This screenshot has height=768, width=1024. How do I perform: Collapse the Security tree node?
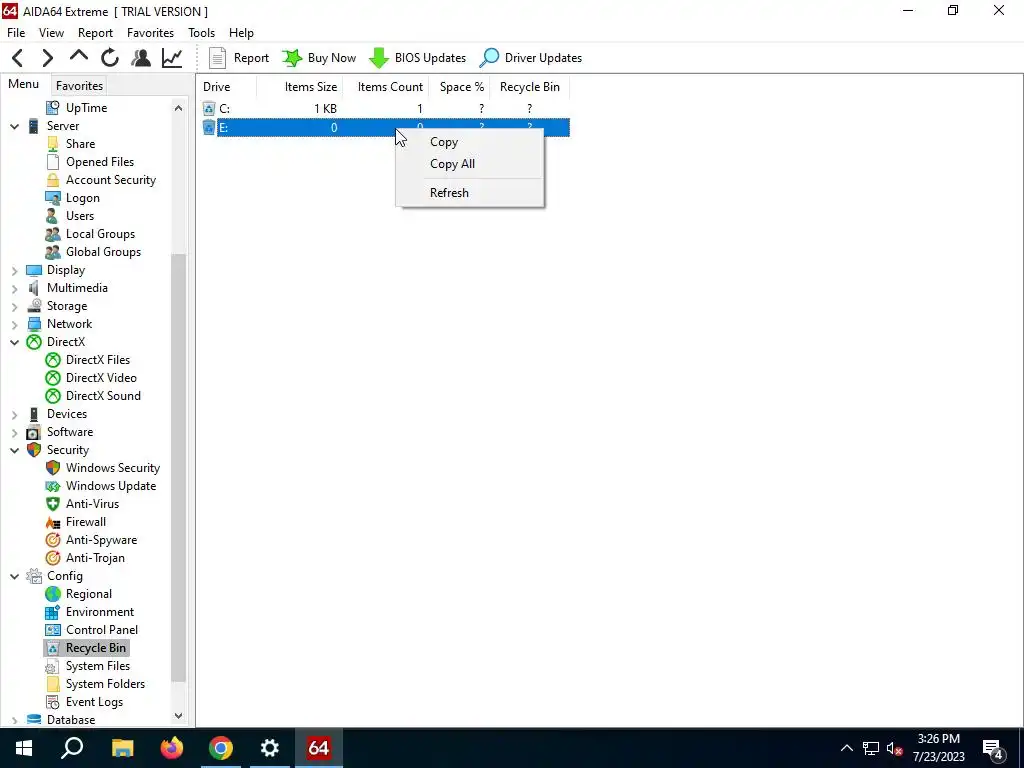point(14,450)
